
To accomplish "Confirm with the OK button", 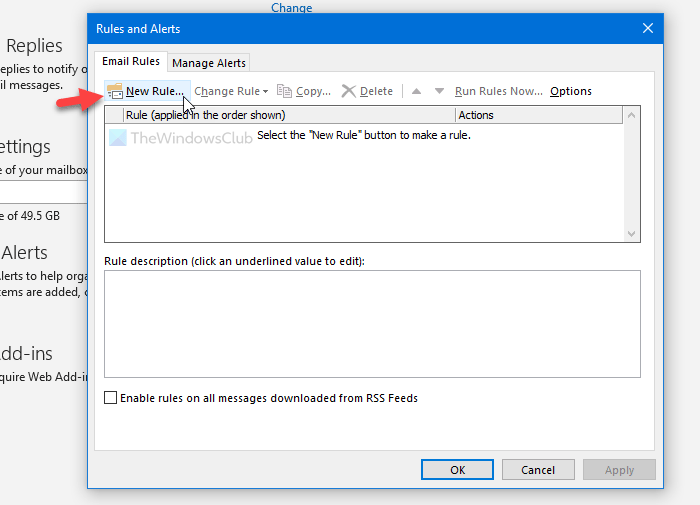I will tap(457, 470).
